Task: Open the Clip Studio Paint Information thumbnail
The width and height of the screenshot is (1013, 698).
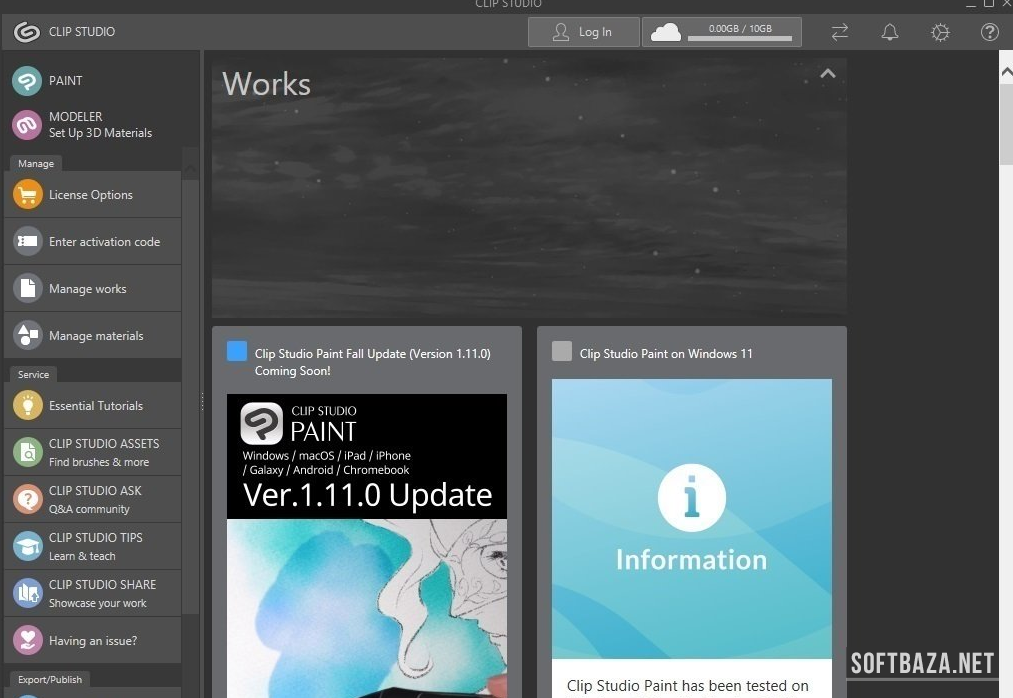Action: [x=691, y=518]
